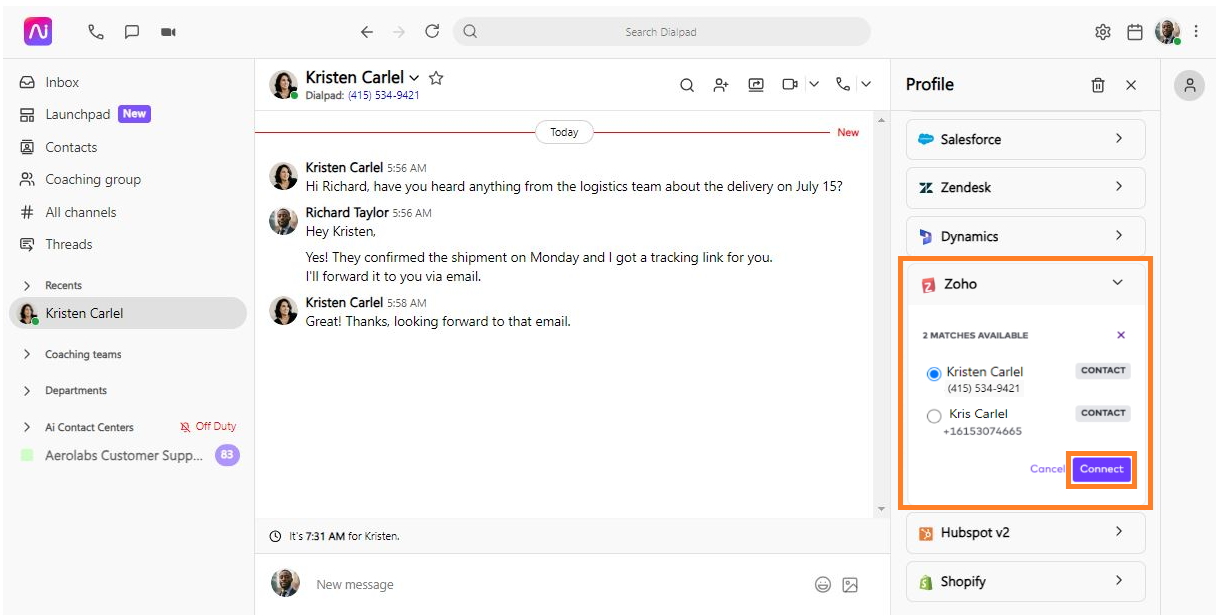Expand Ai Contact Centers section
The height and width of the screenshot is (615, 1216).
tap(27, 427)
